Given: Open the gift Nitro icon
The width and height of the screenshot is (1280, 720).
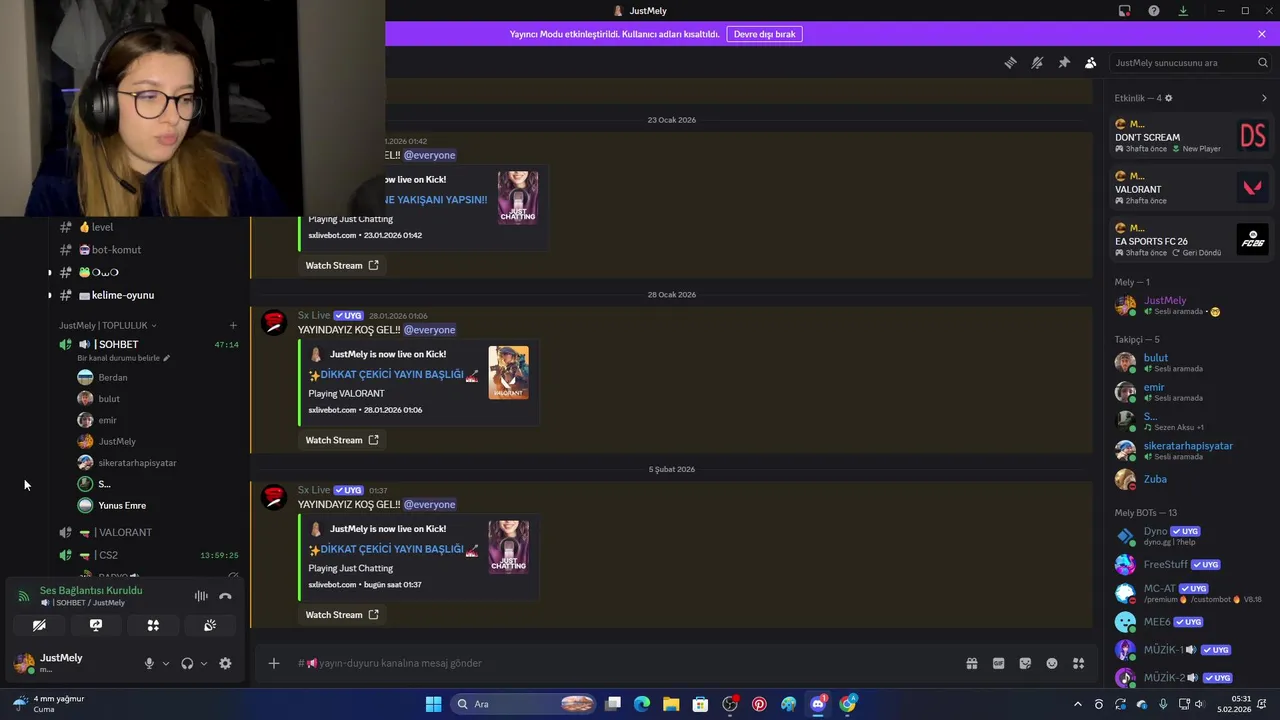Looking at the screenshot, I should point(971,663).
